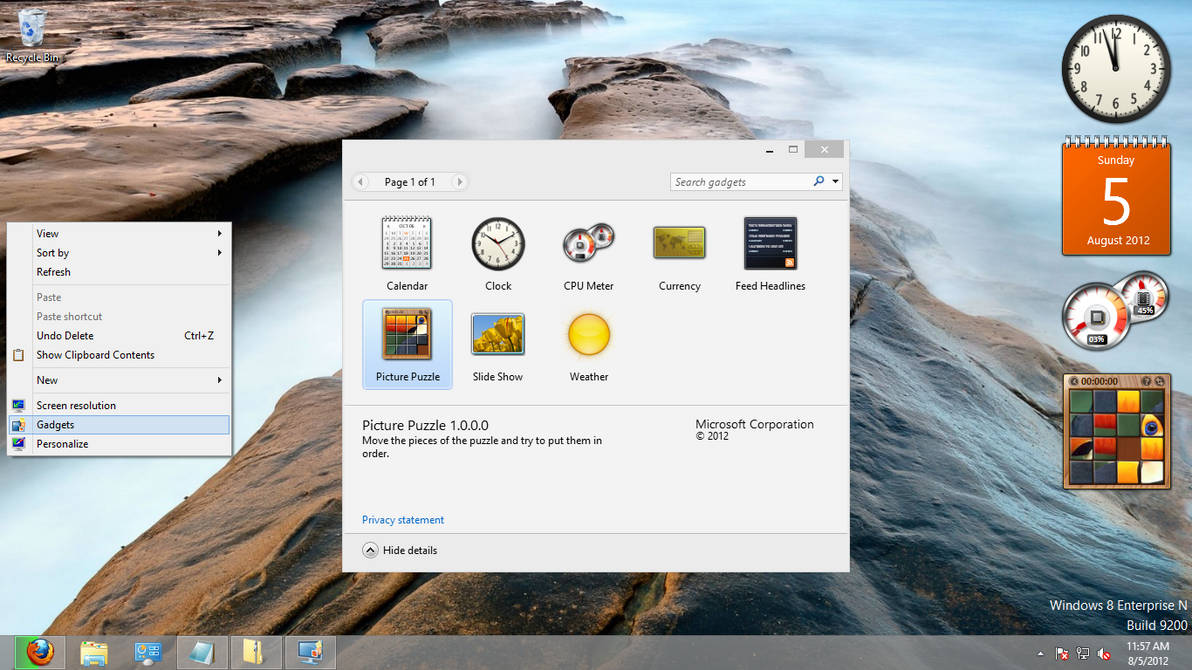Viewport: 1192px width, 670px height.
Task: Go to the previous gadget page arrow
Action: click(x=361, y=182)
